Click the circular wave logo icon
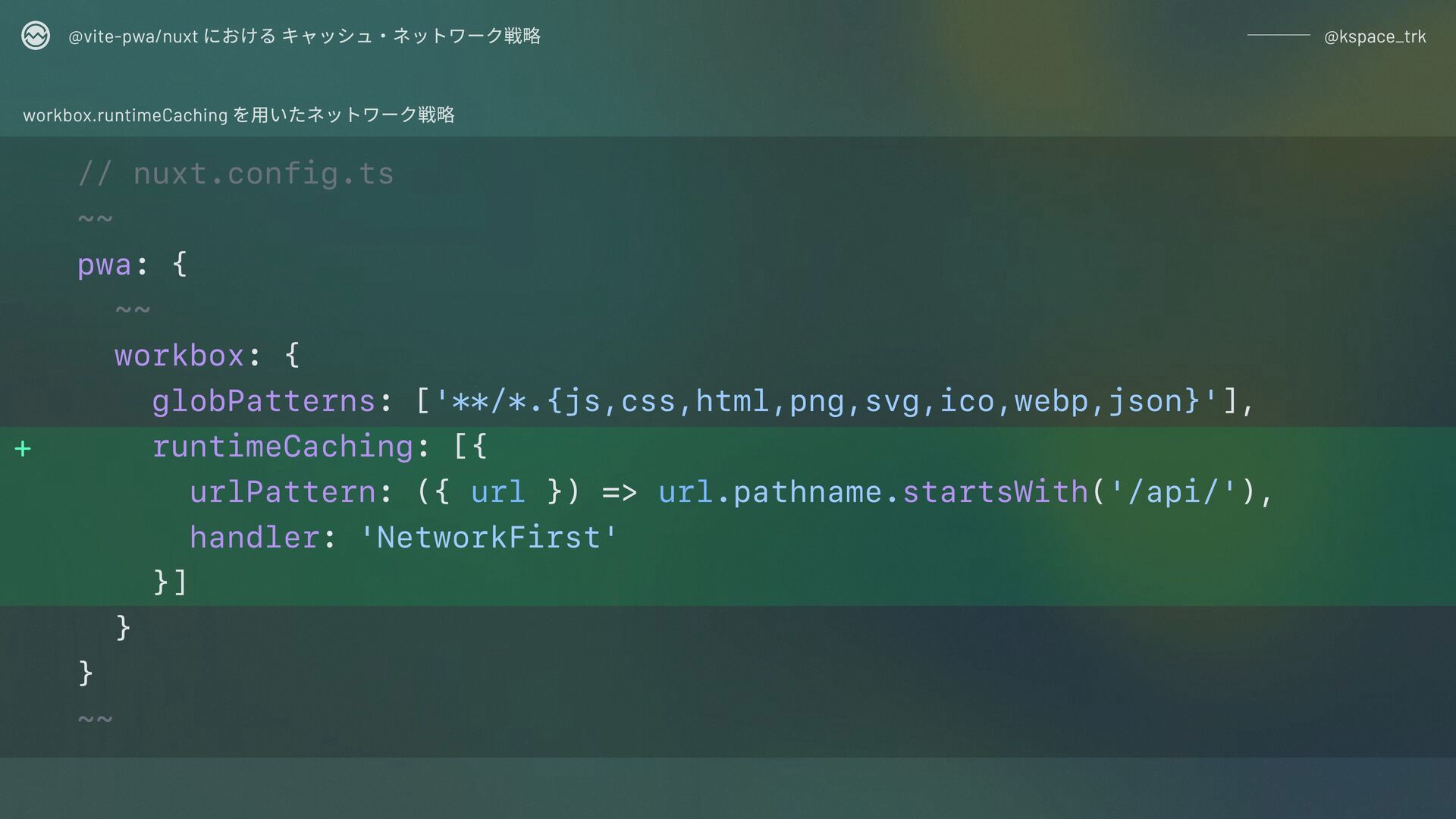 point(36,36)
